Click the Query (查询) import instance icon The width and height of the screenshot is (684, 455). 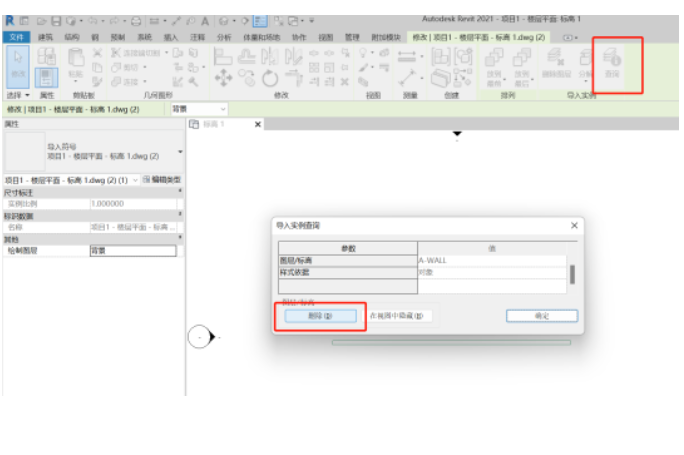coord(612,63)
